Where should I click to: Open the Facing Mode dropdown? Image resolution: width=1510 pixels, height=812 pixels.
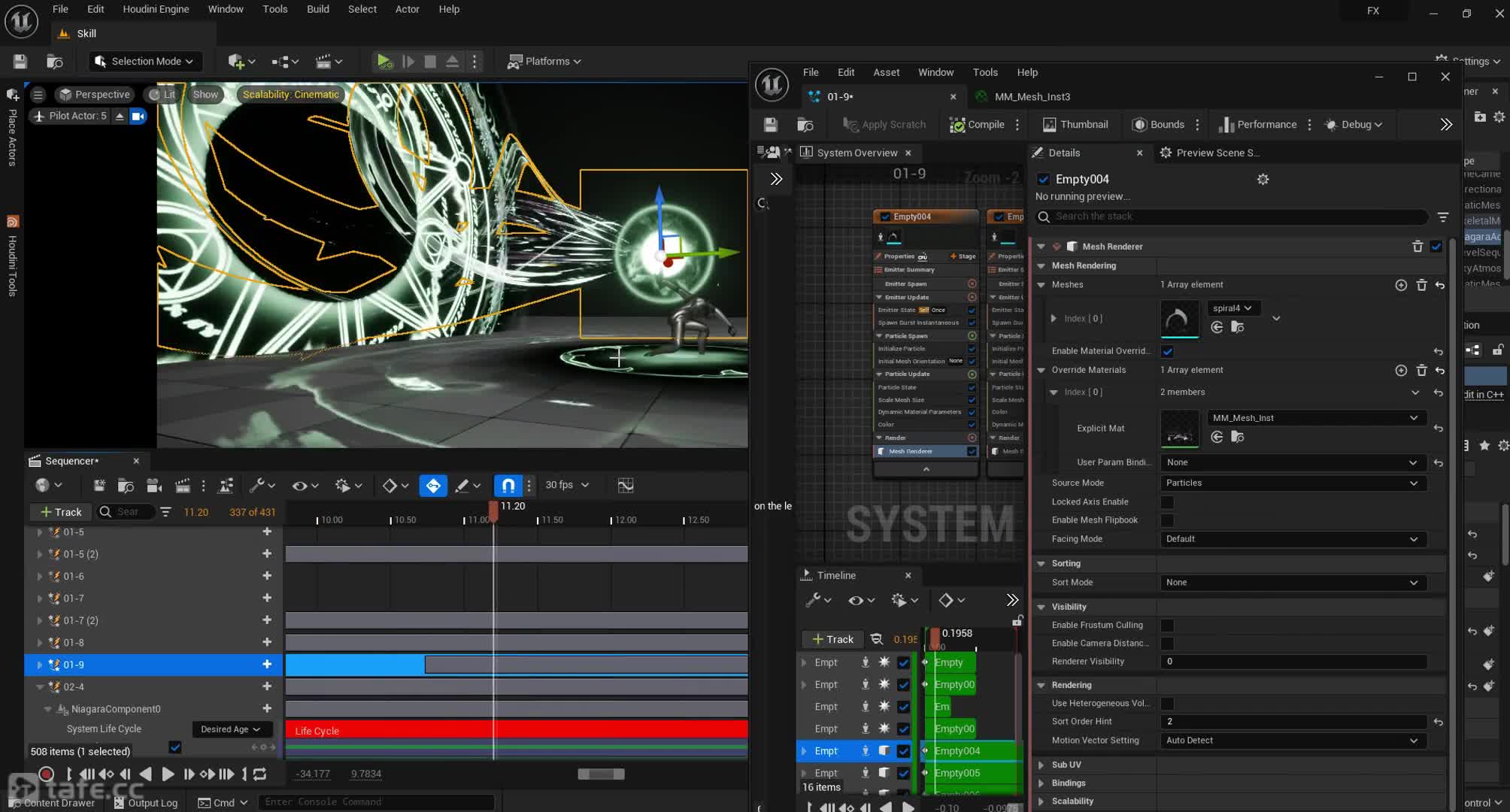(1293, 539)
